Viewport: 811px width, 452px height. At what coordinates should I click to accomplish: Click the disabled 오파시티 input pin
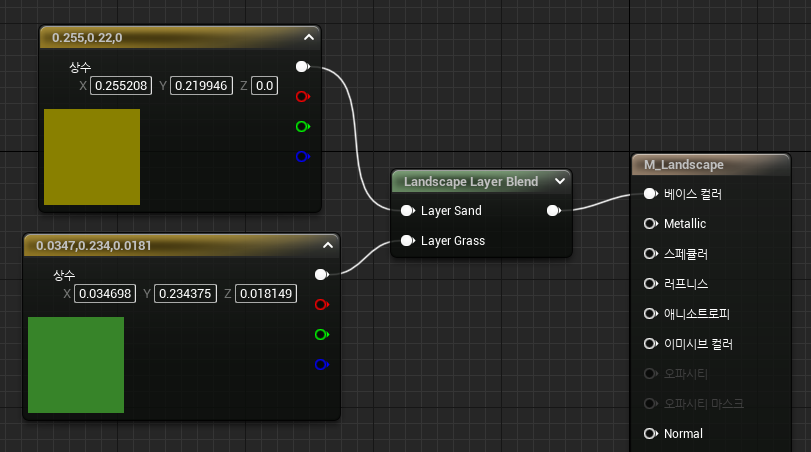[x=651, y=373]
